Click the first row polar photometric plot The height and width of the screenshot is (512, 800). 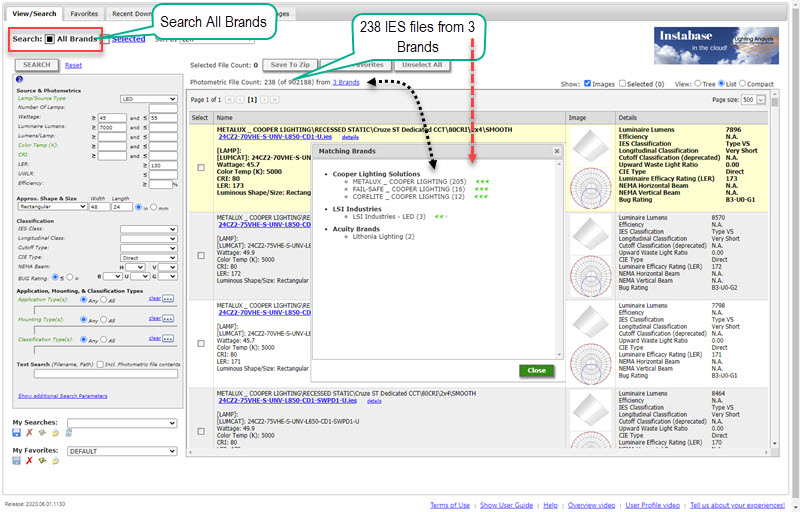point(590,189)
